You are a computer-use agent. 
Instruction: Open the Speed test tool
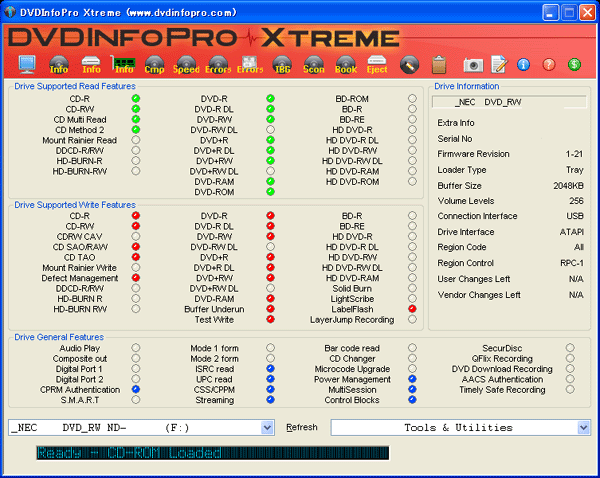click(x=186, y=65)
